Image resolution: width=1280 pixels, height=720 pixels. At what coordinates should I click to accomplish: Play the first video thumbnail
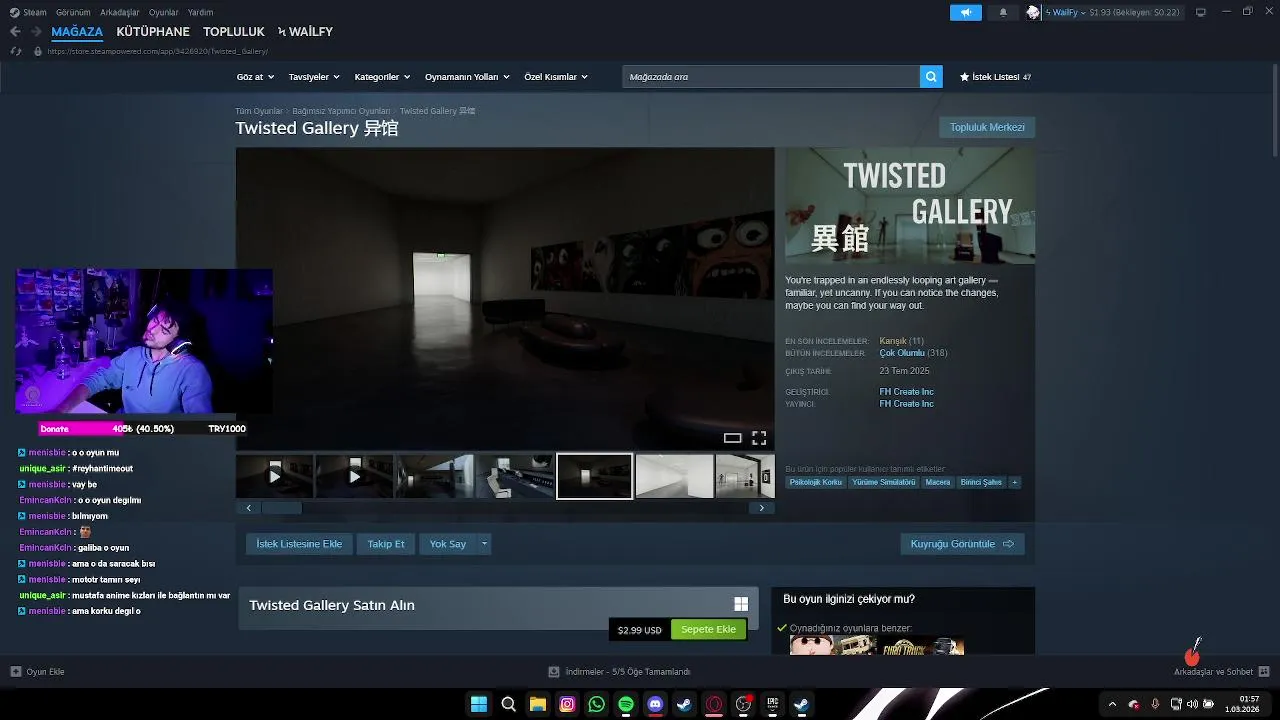point(275,476)
